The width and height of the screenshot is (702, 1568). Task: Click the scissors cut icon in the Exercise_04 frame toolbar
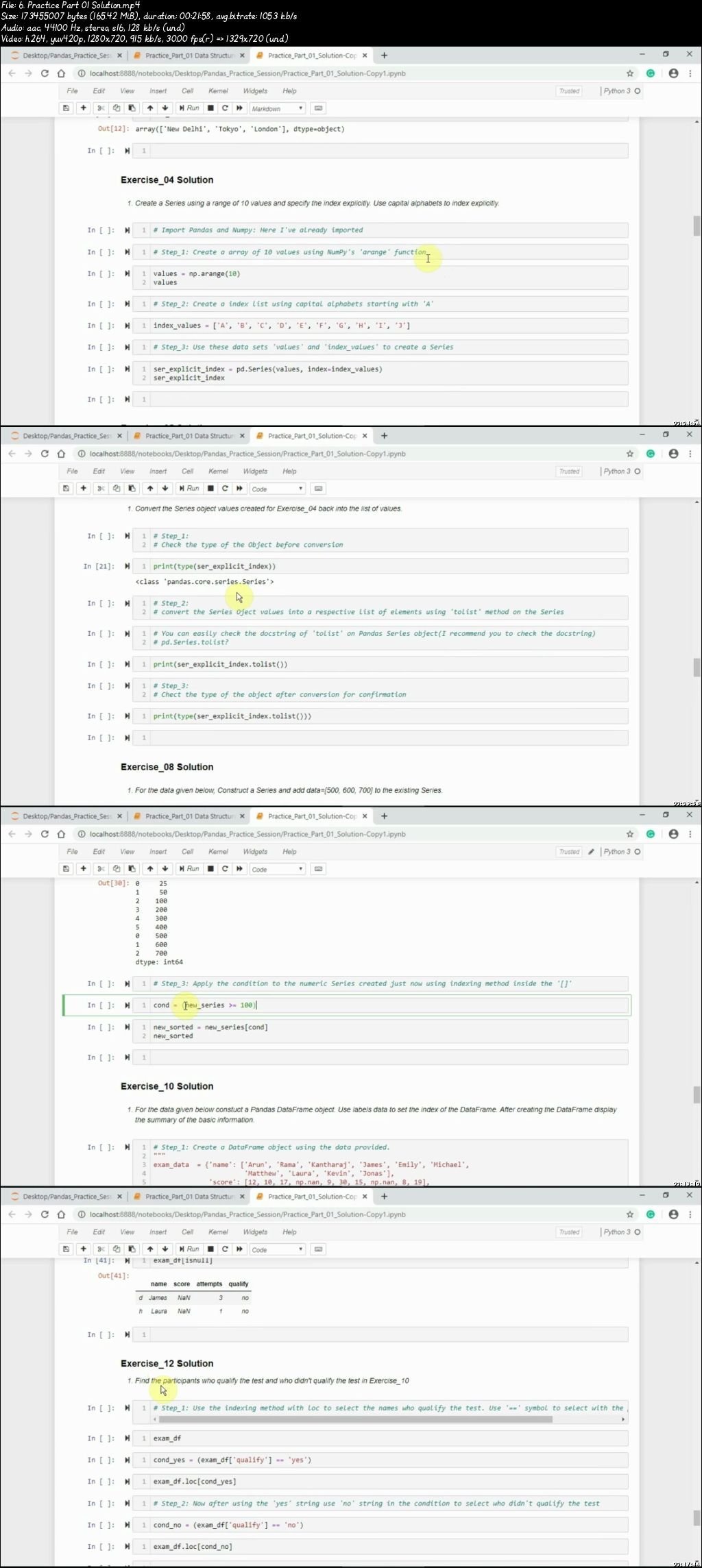click(101, 108)
